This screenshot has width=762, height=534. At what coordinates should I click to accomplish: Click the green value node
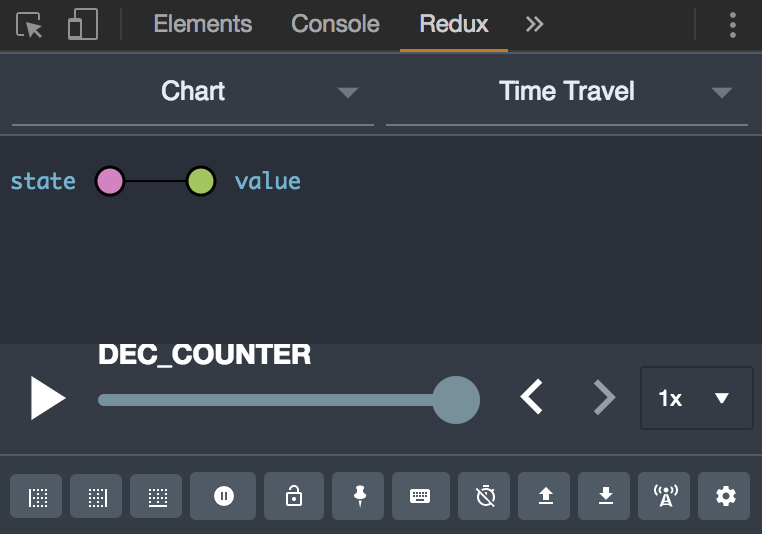(x=201, y=181)
